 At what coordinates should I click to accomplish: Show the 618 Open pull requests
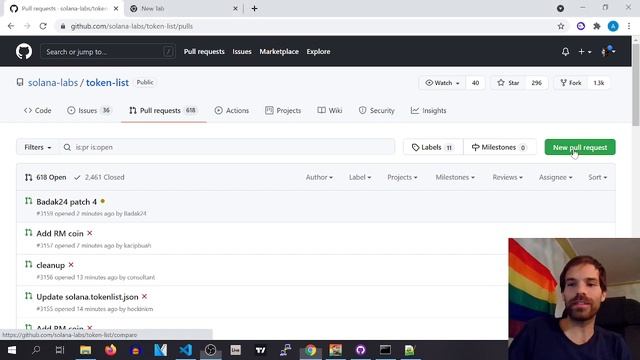(x=46, y=178)
